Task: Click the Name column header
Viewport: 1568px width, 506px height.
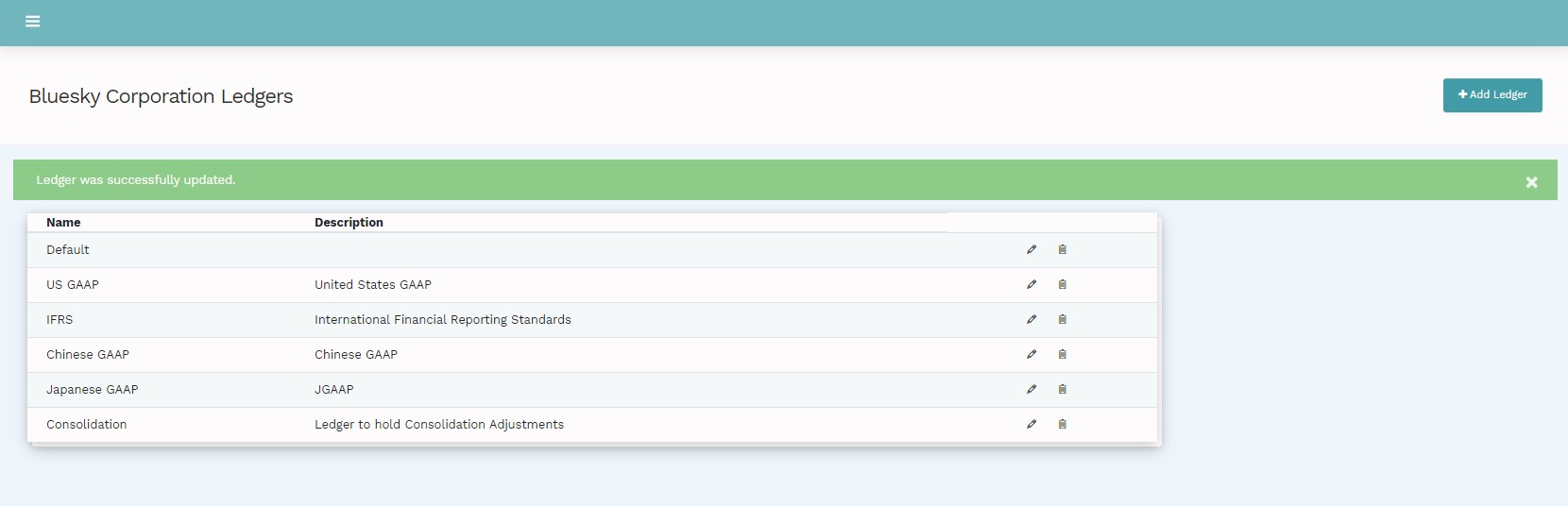Action: (x=63, y=223)
